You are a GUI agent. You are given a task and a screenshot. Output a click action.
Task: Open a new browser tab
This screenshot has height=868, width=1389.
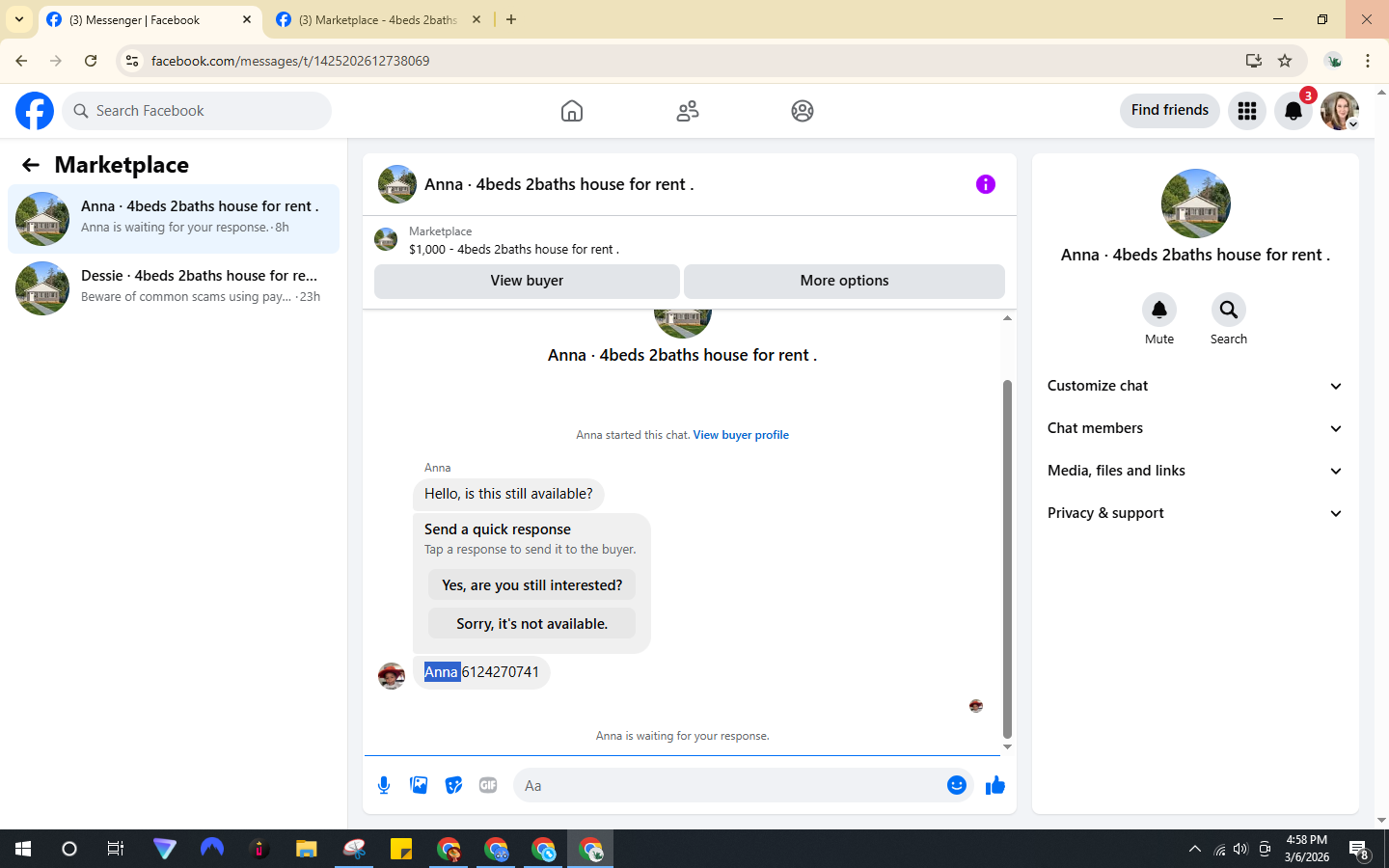click(x=511, y=19)
